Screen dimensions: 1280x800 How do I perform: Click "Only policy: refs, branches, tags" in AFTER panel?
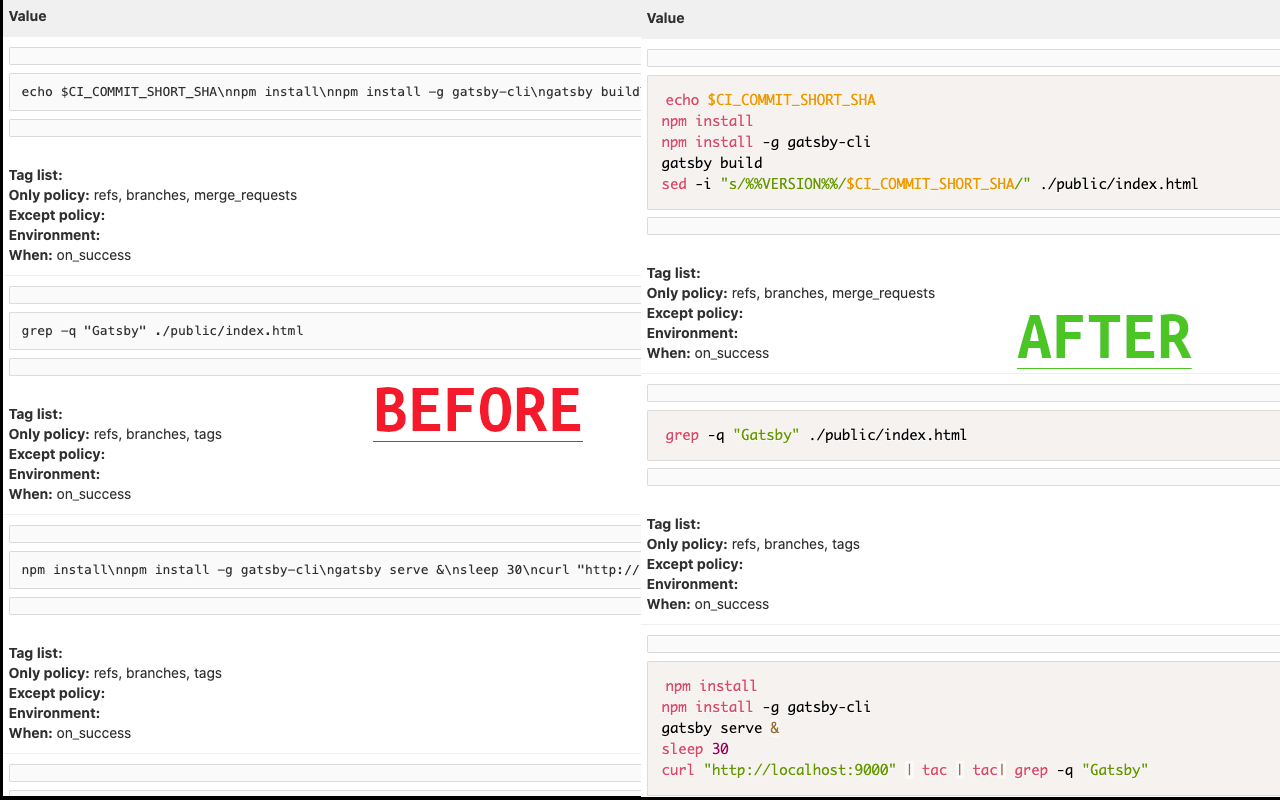[753, 544]
